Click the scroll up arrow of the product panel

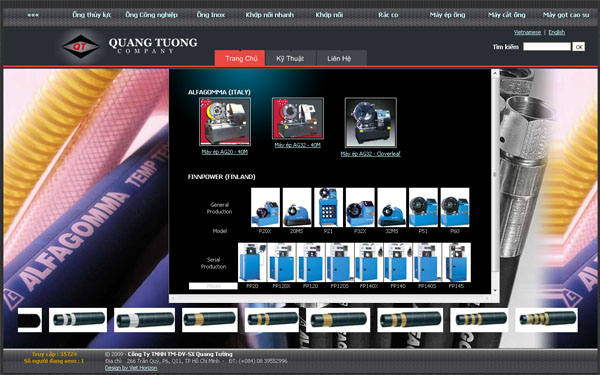pos(495,73)
